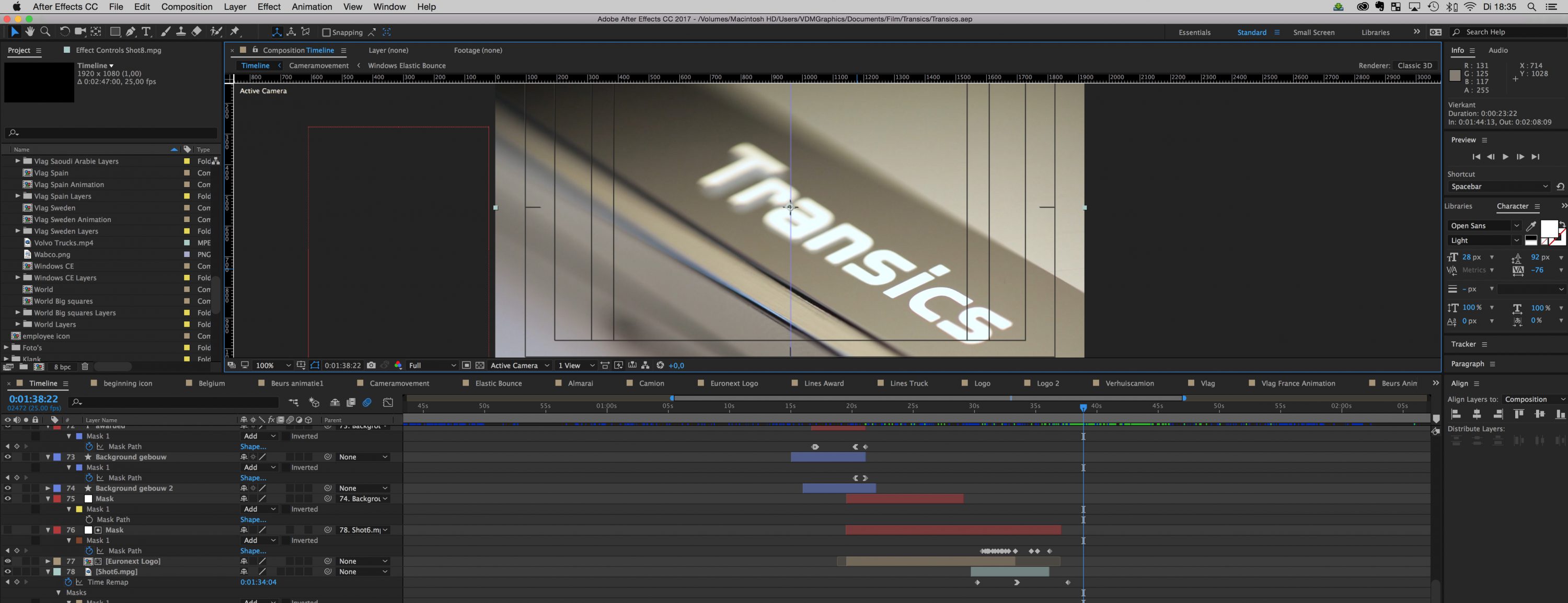Open the Full resolution dropdown
1568x603 pixels.
tap(432, 366)
